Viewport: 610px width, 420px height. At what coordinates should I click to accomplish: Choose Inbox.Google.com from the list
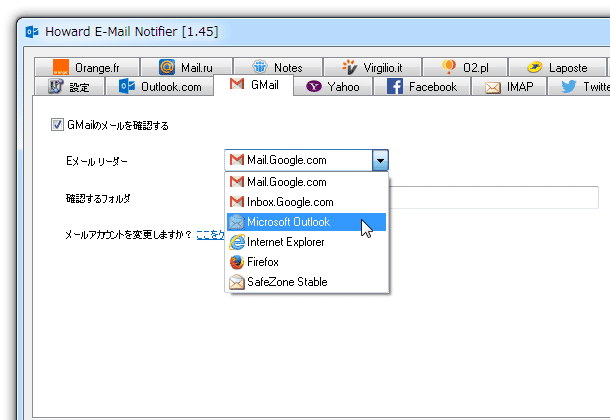(307, 202)
